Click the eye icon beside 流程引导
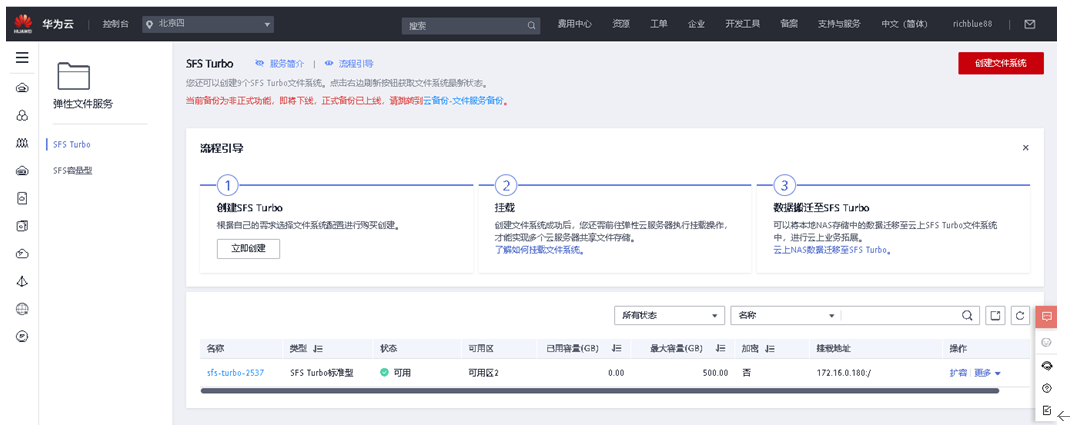 329,63
